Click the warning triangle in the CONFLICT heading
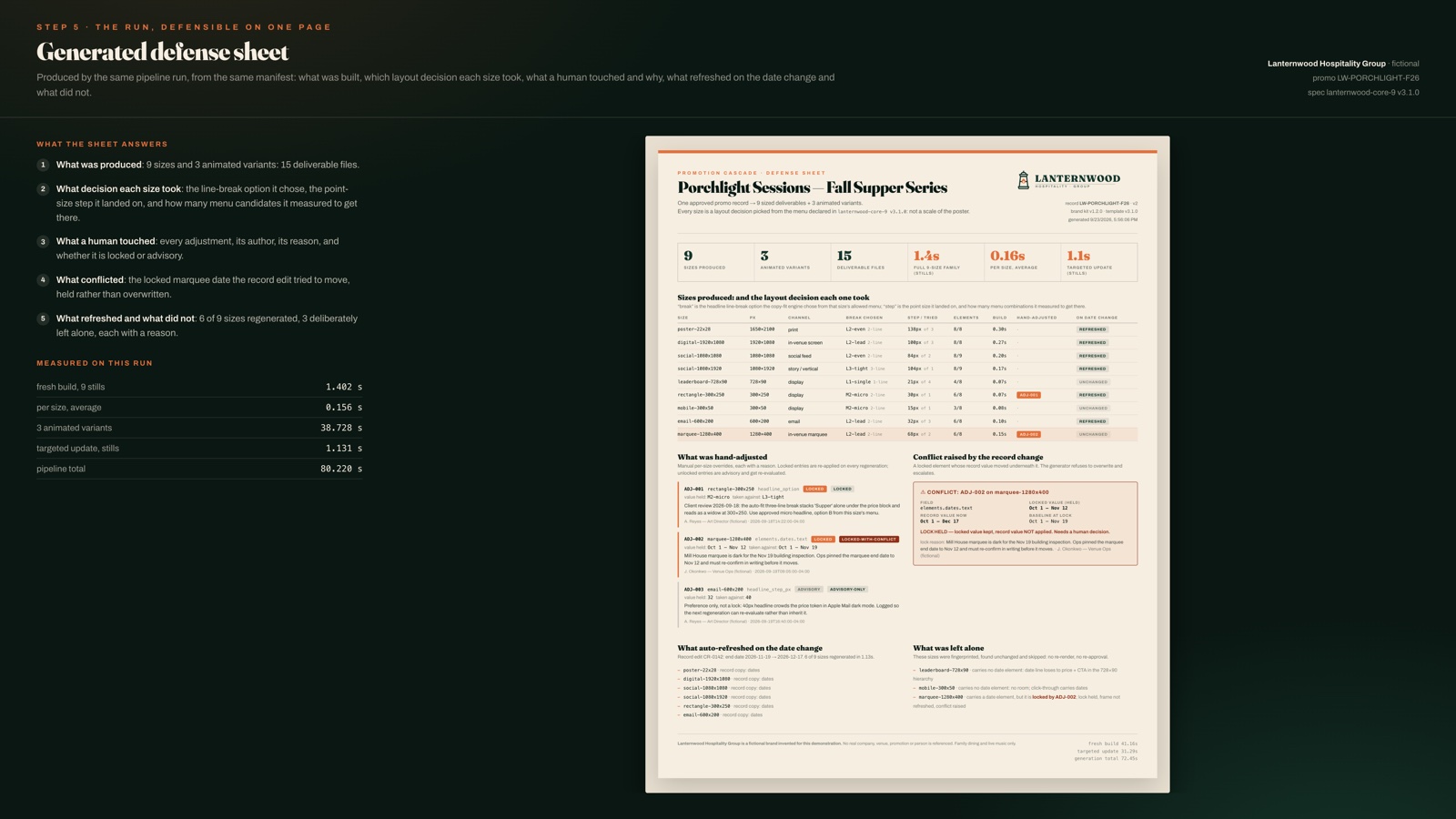Viewport: 1456px width, 819px height. pos(923,492)
